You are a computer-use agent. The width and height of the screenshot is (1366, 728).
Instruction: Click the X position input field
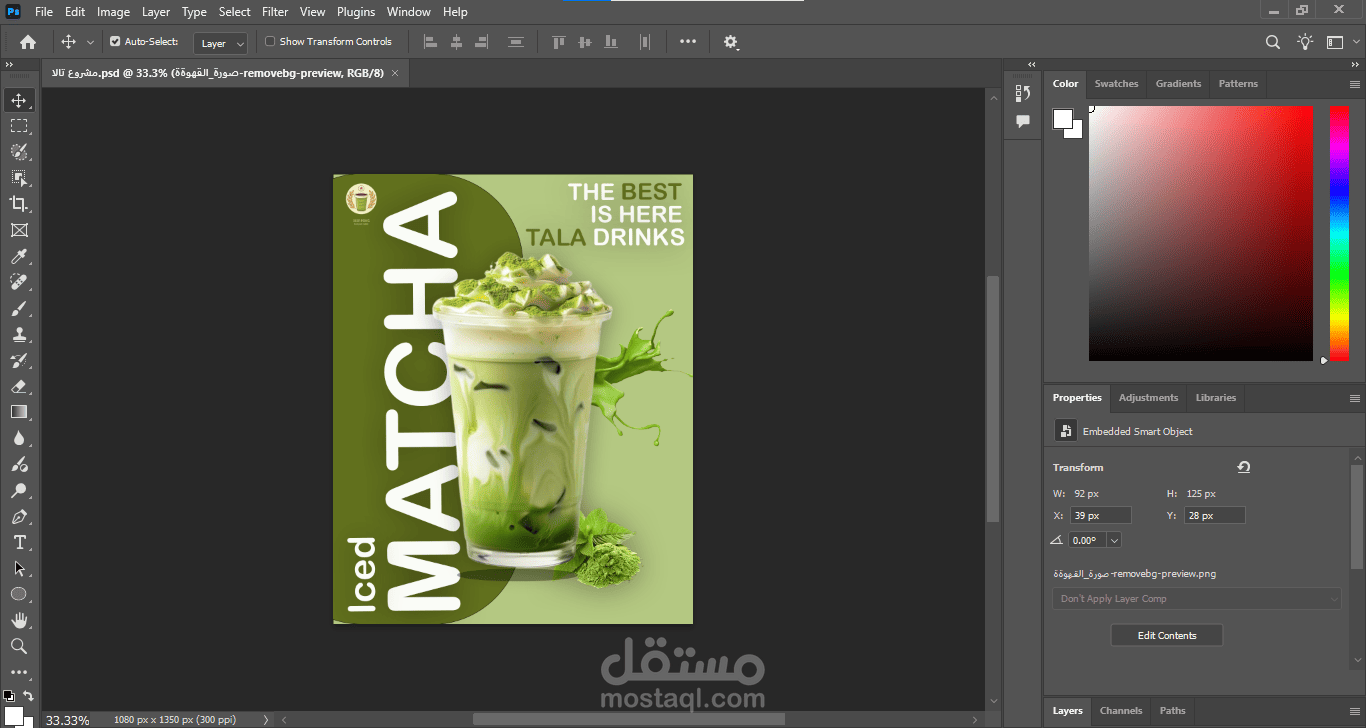pos(1100,516)
